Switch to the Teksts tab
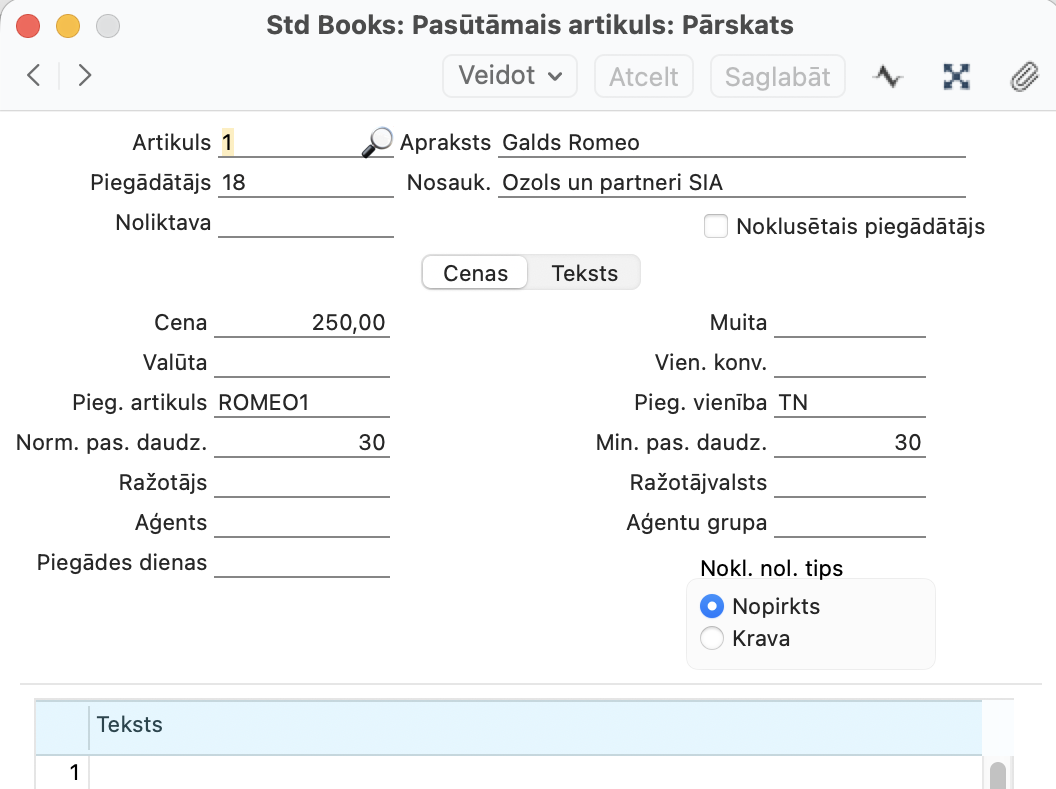 pyautogui.click(x=584, y=273)
